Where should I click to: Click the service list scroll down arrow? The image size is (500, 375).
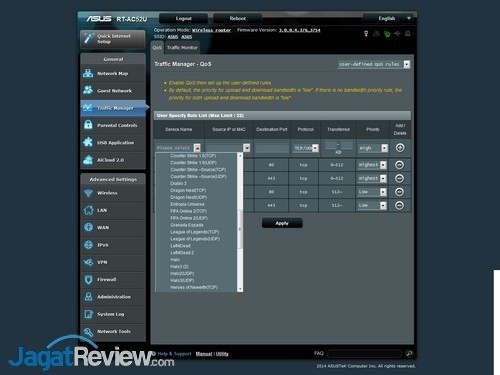click(240, 289)
